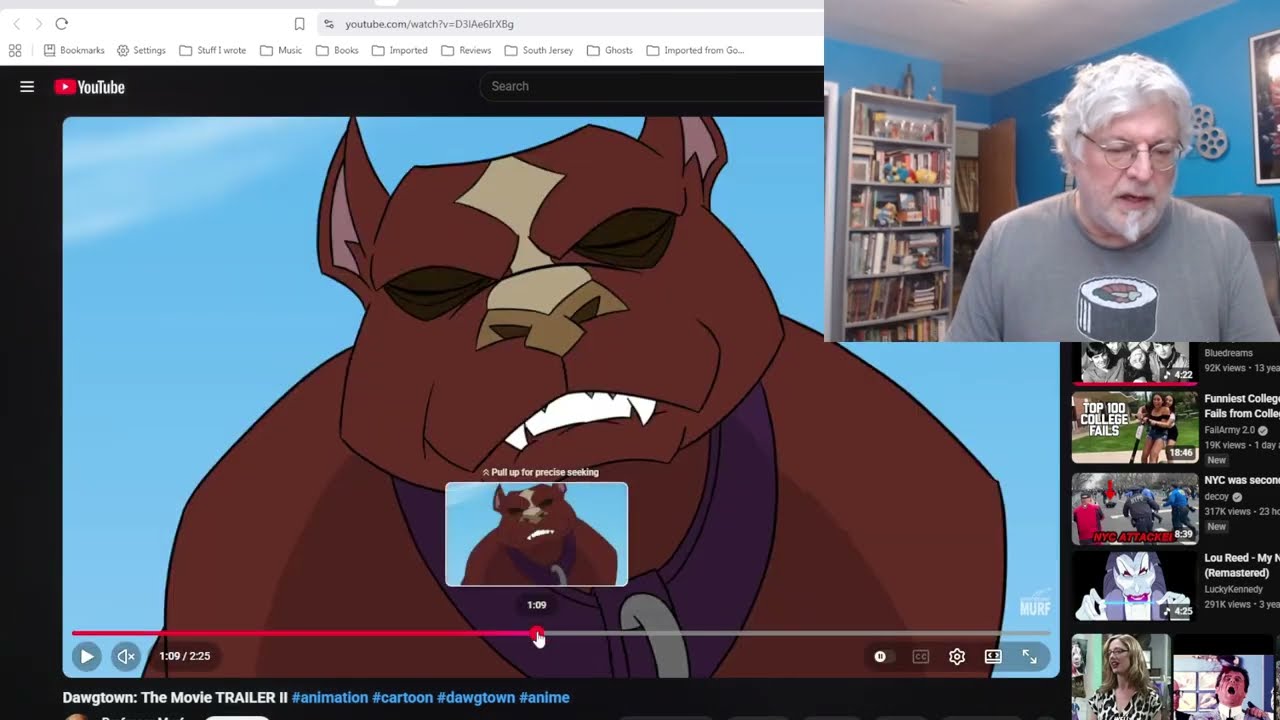The height and width of the screenshot is (720, 1280).
Task: Open the Top 100 College Fails thumbnail
Action: point(1135,428)
